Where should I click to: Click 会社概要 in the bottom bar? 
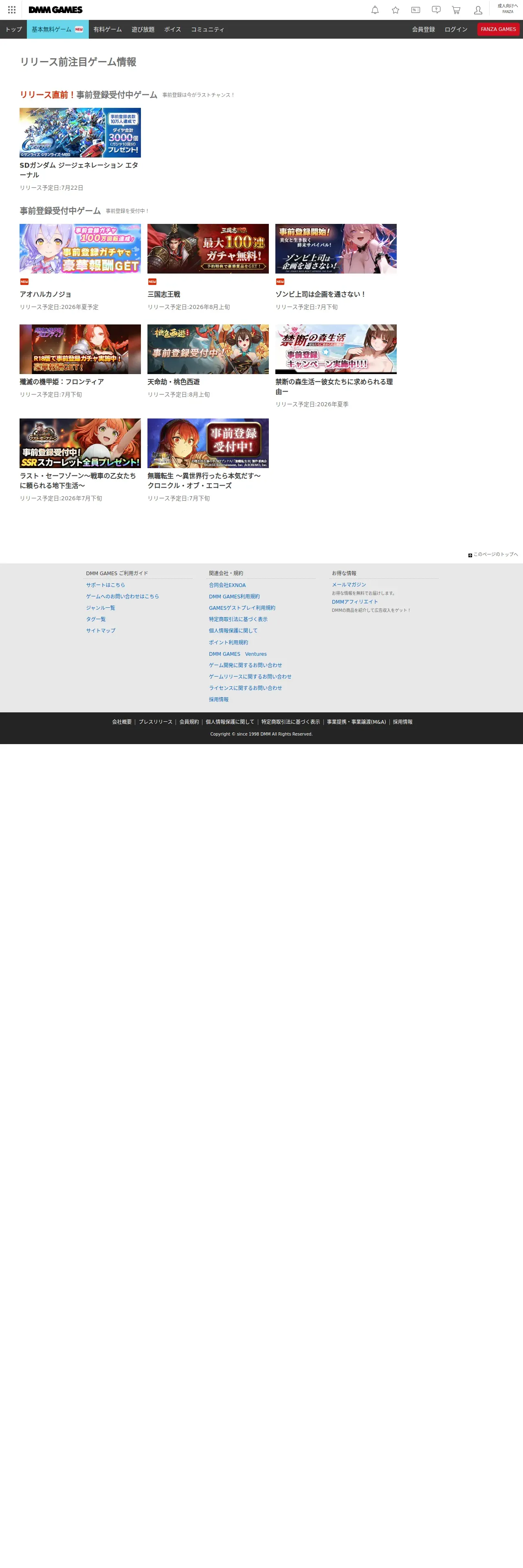pos(122,722)
